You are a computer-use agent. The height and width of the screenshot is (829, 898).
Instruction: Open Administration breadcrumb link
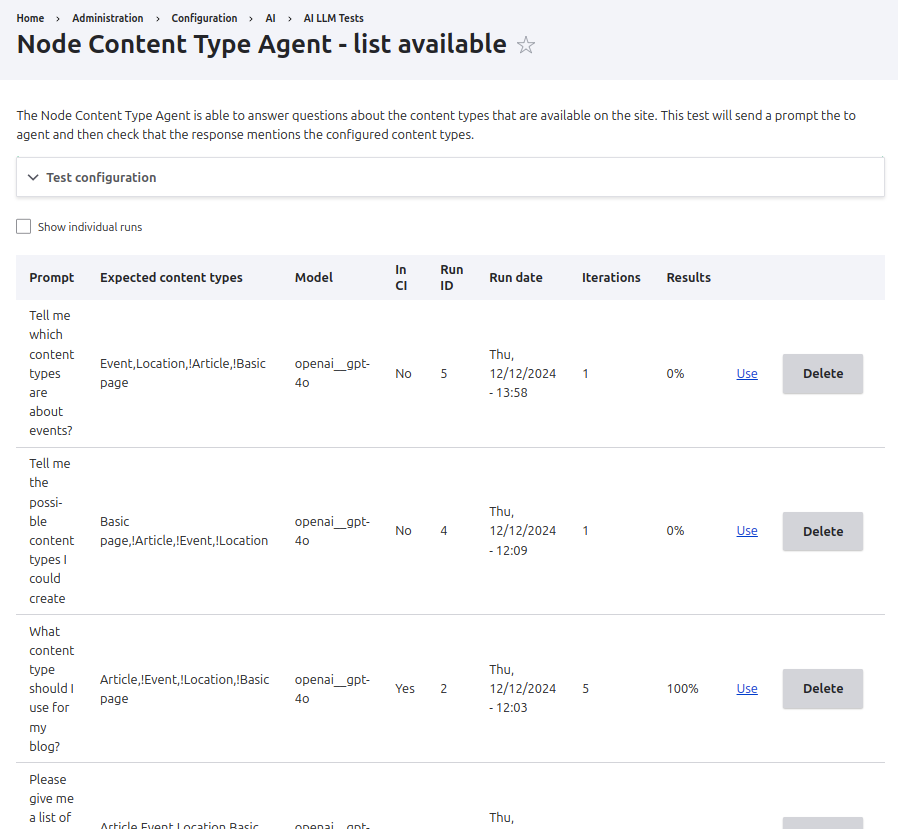(107, 18)
